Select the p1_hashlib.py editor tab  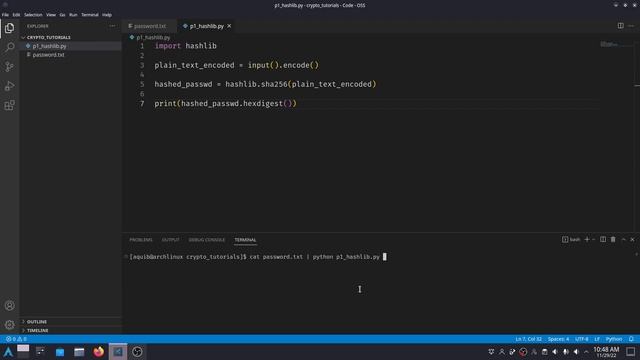(207, 26)
